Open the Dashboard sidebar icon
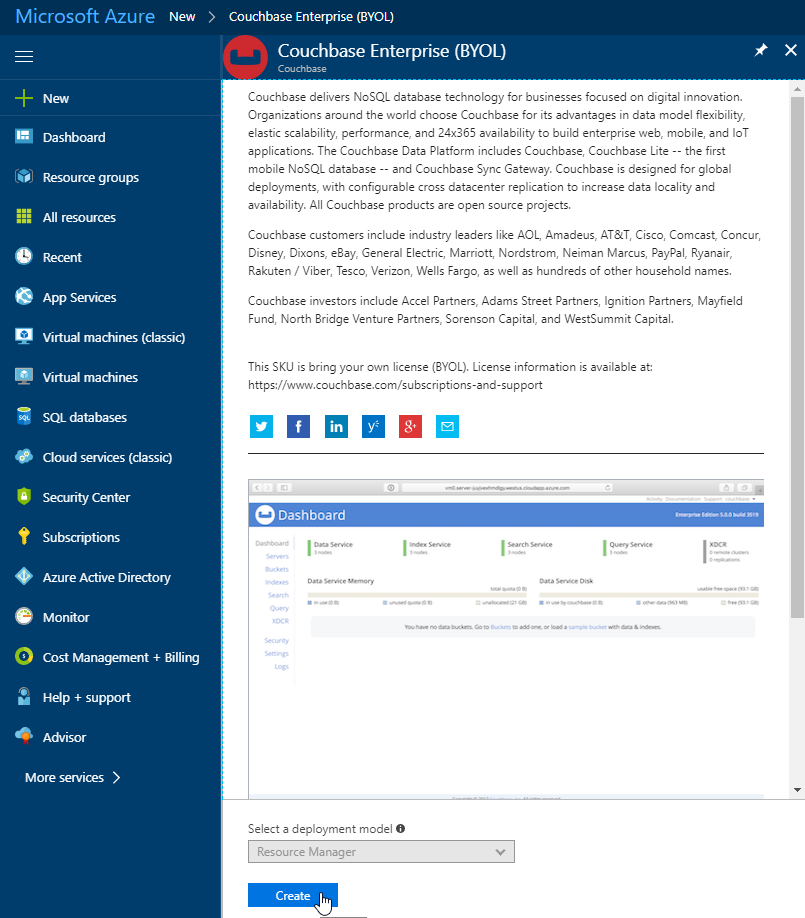Viewport: 805px width, 918px height. [x=24, y=137]
